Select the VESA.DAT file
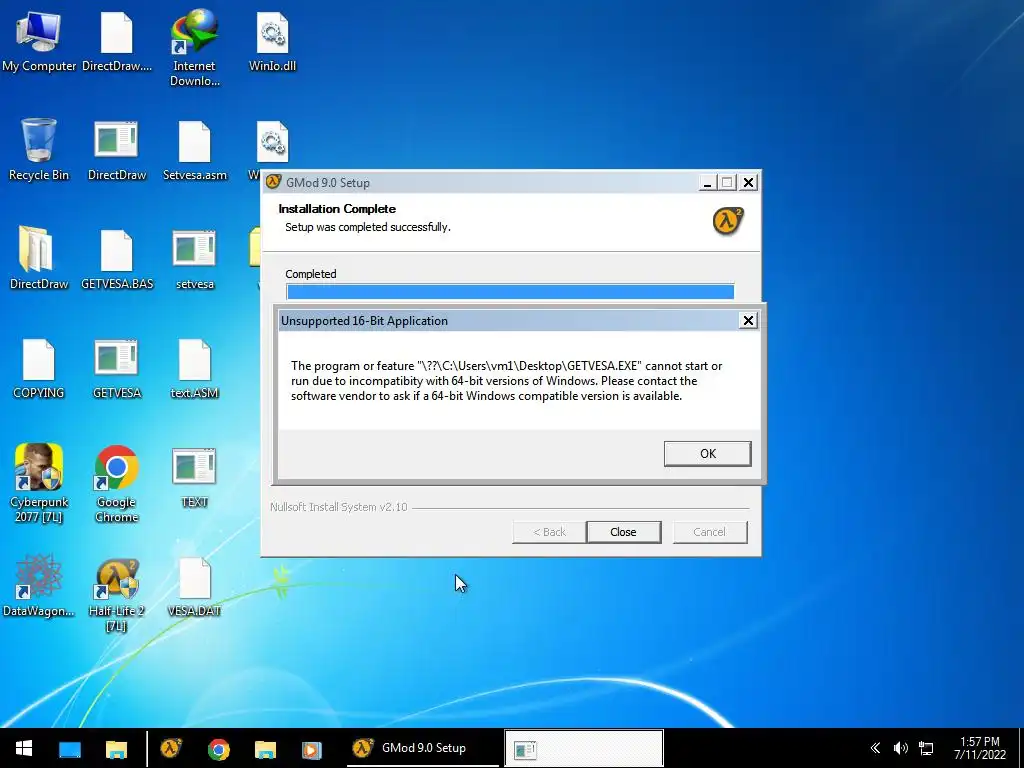The width and height of the screenshot is (1024, 768). tap(195, 586)
